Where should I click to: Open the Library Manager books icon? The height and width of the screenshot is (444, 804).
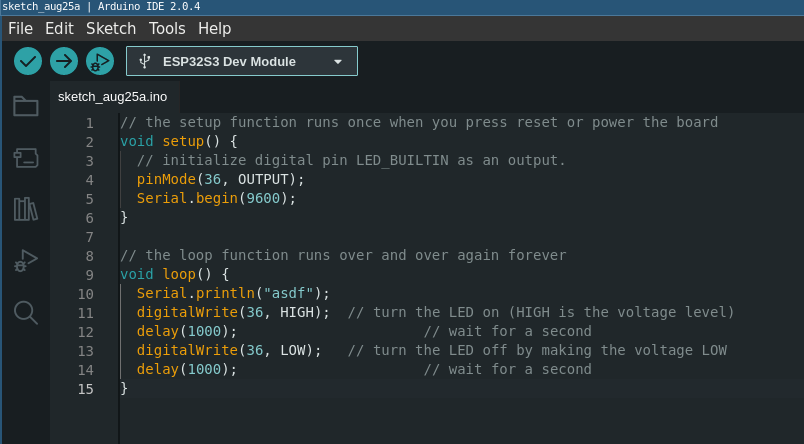[x=26, y=209]
